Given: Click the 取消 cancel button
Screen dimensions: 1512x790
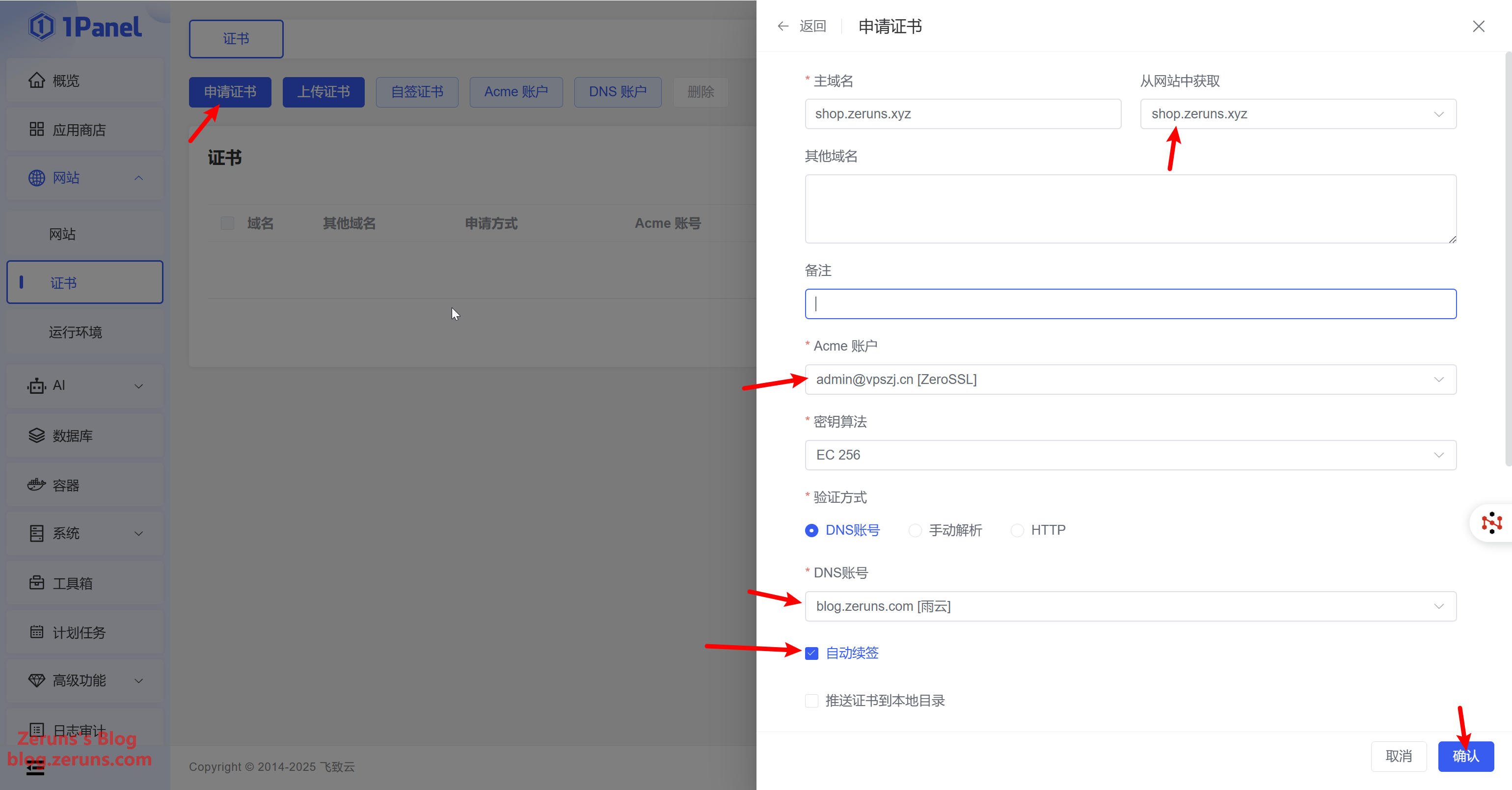Looking at the screenshot, I should click(1398, 756).
